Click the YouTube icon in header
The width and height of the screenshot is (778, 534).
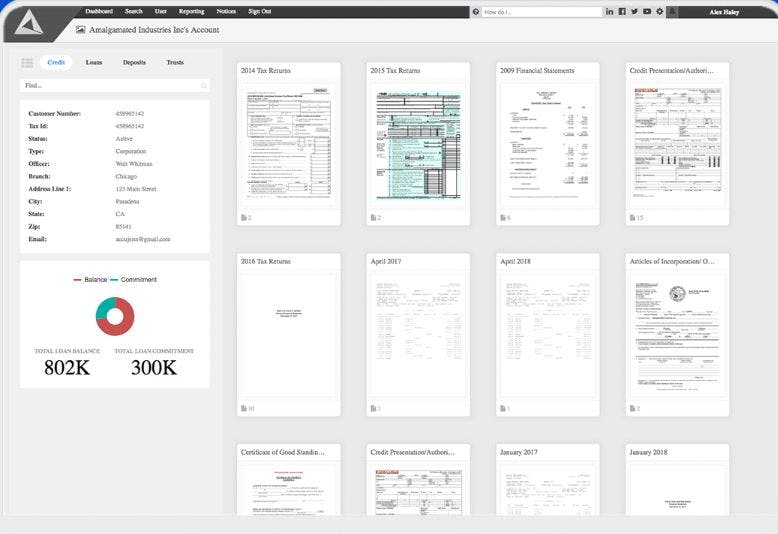[x=647, y=11]
